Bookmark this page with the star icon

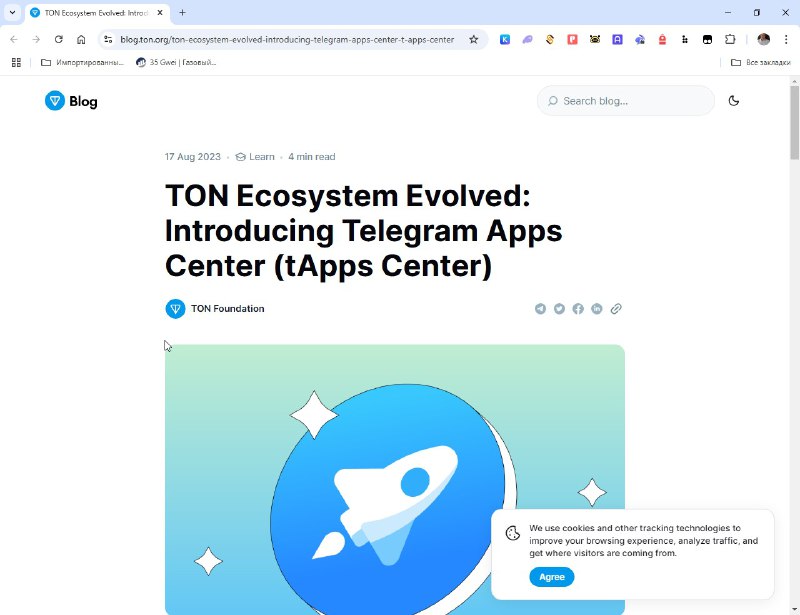click(x=473, y=39)
